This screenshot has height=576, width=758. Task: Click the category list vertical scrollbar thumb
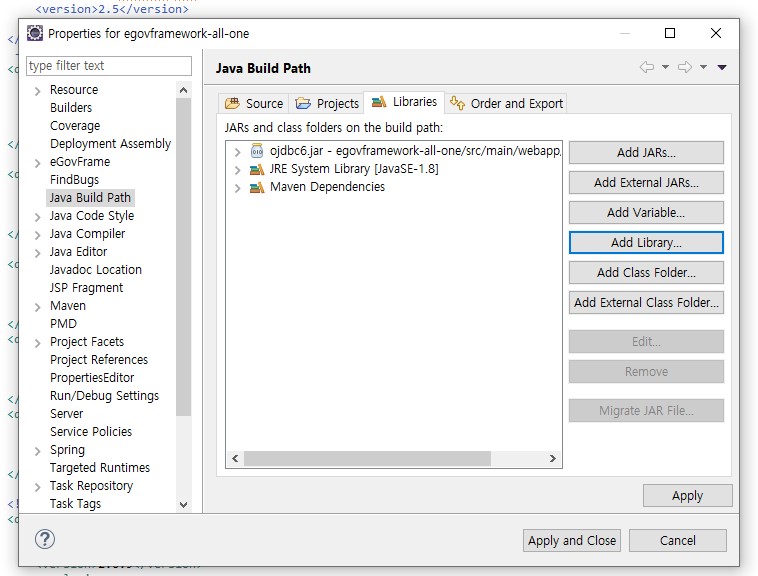pyautogui.click(x=183, y=257)
